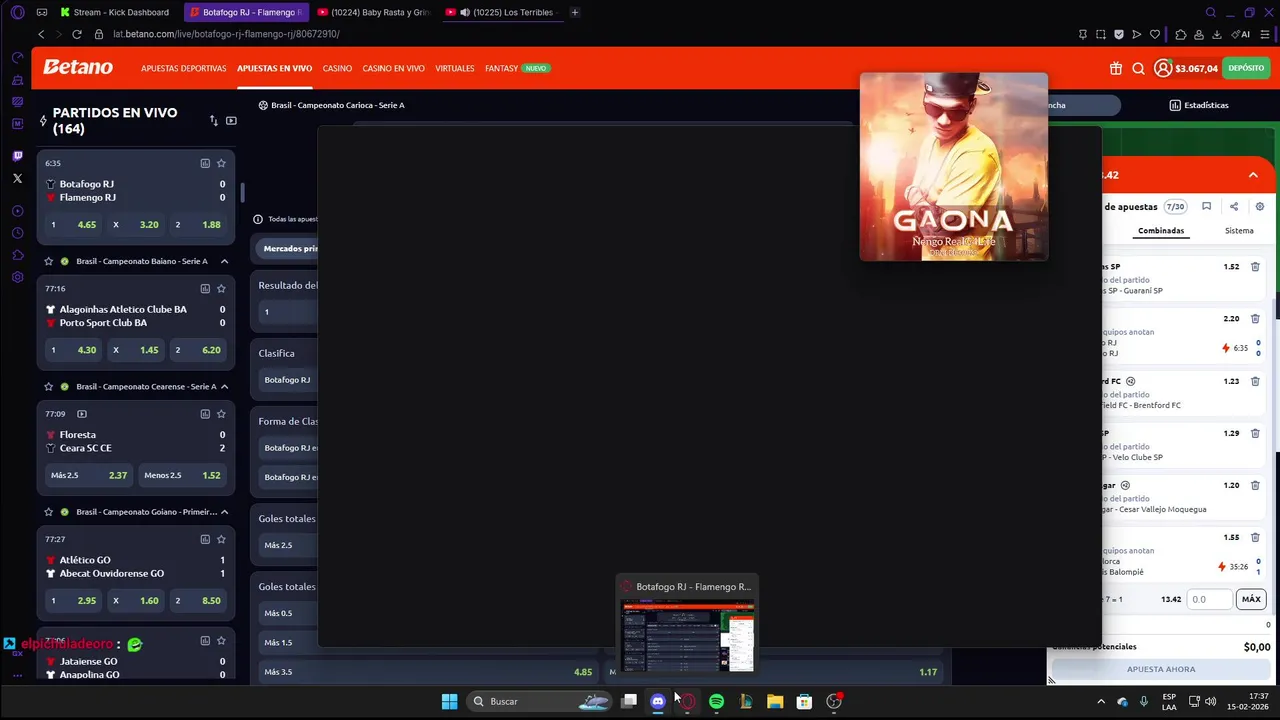Delete the 2.20 bet selection

coord(1255,319)
